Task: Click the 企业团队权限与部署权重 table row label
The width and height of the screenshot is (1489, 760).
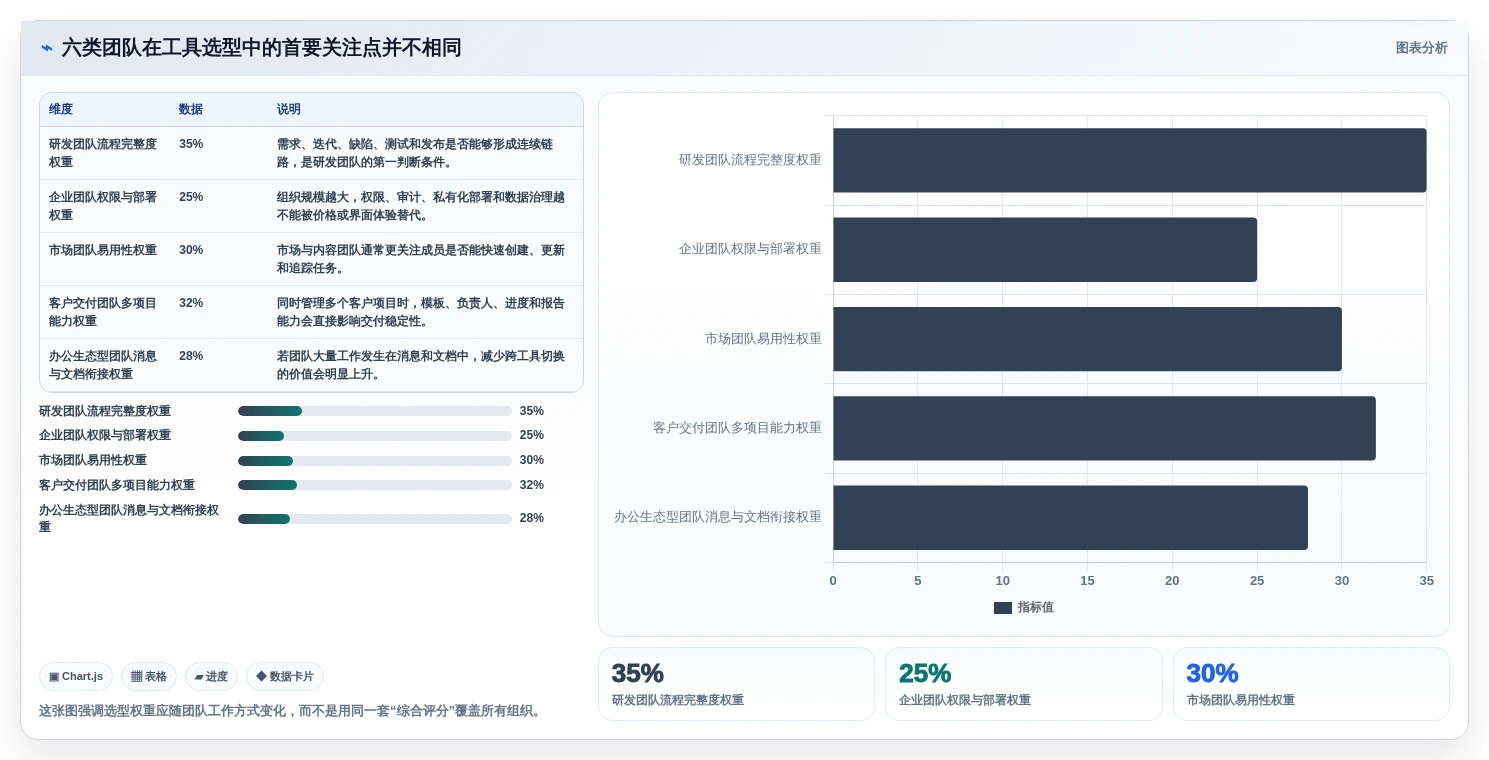Action: [x=103, y=206]
